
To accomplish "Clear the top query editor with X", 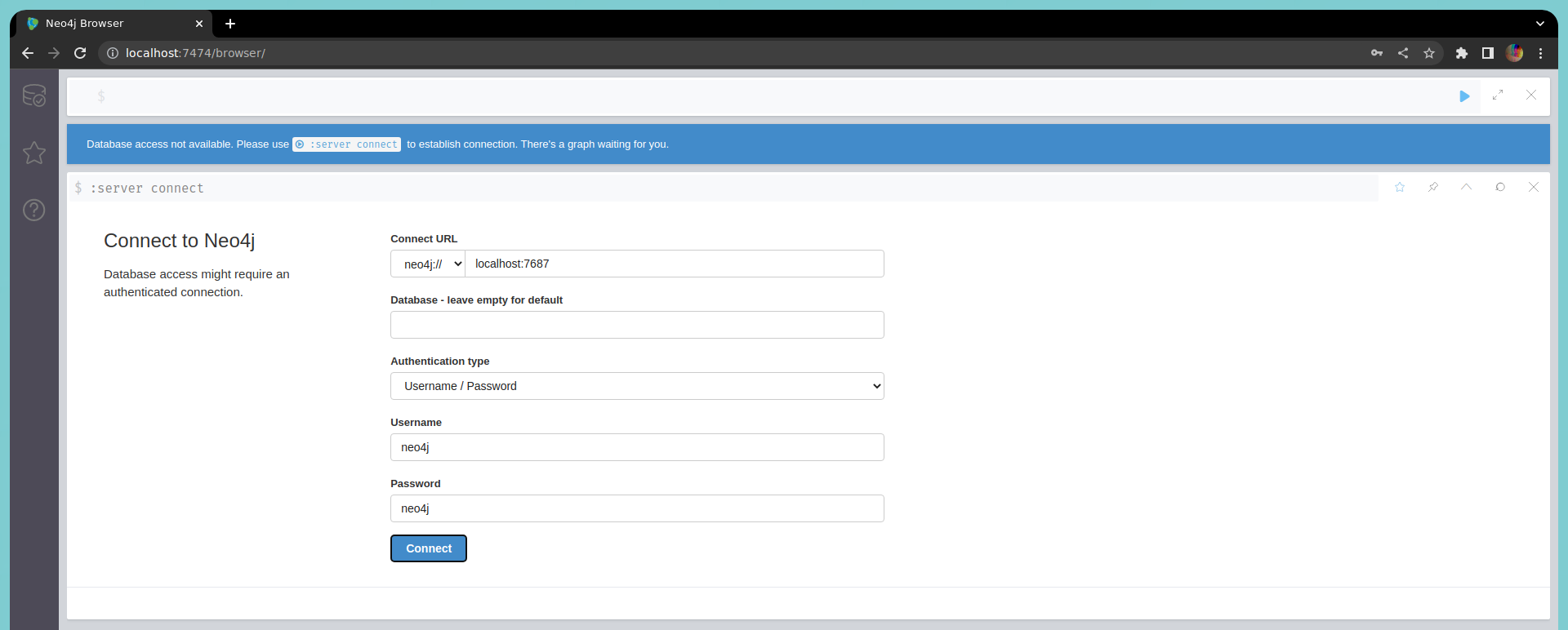I will pos(1531,95).
